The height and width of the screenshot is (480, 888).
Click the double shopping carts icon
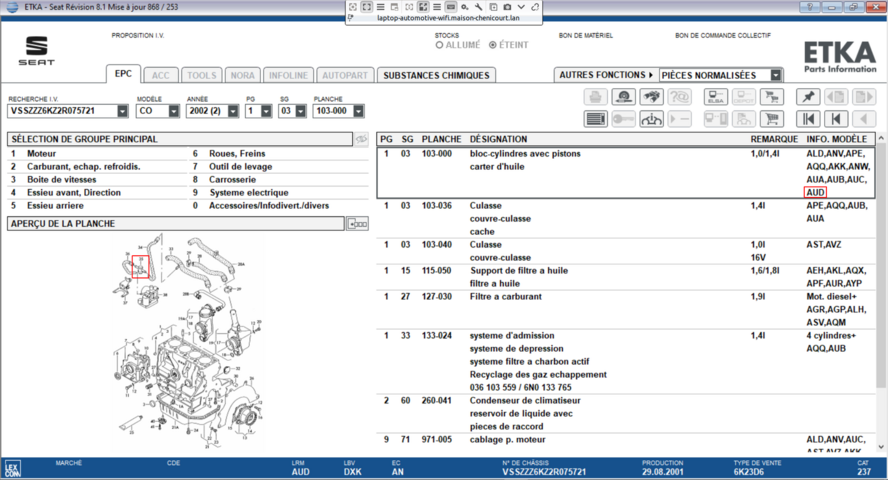771,97
